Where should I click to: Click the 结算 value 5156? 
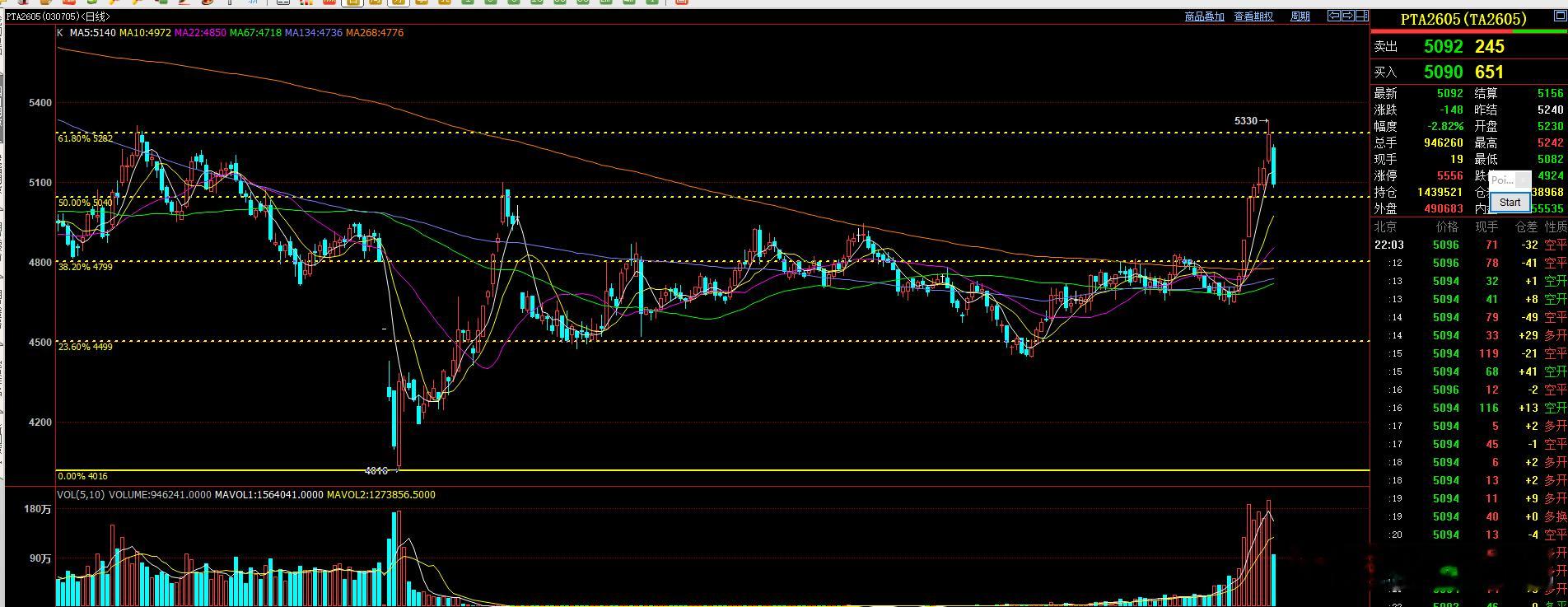point(1550,94)
